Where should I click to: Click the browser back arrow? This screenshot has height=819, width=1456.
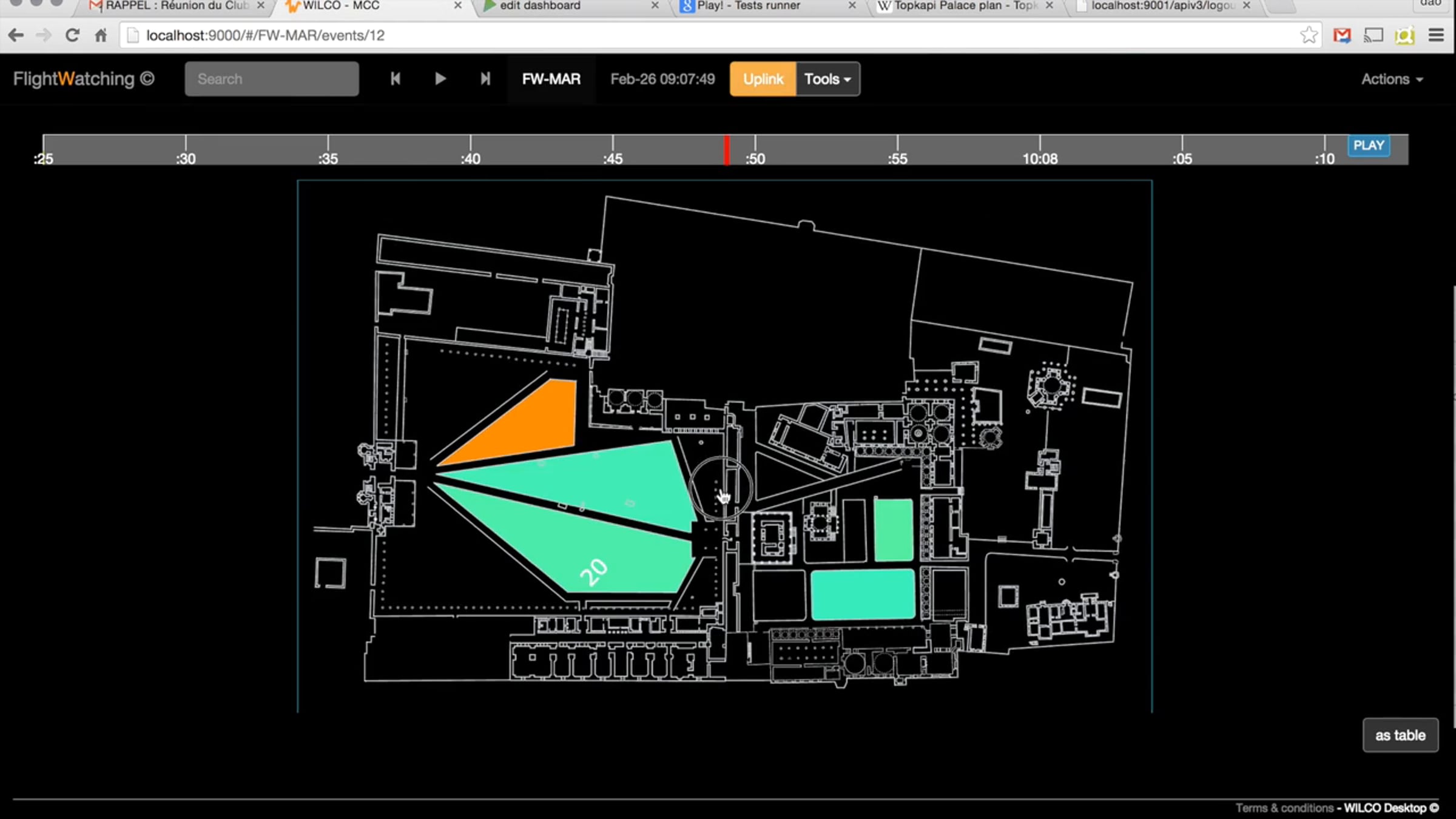pyautogui.click(x=16, y=35)
